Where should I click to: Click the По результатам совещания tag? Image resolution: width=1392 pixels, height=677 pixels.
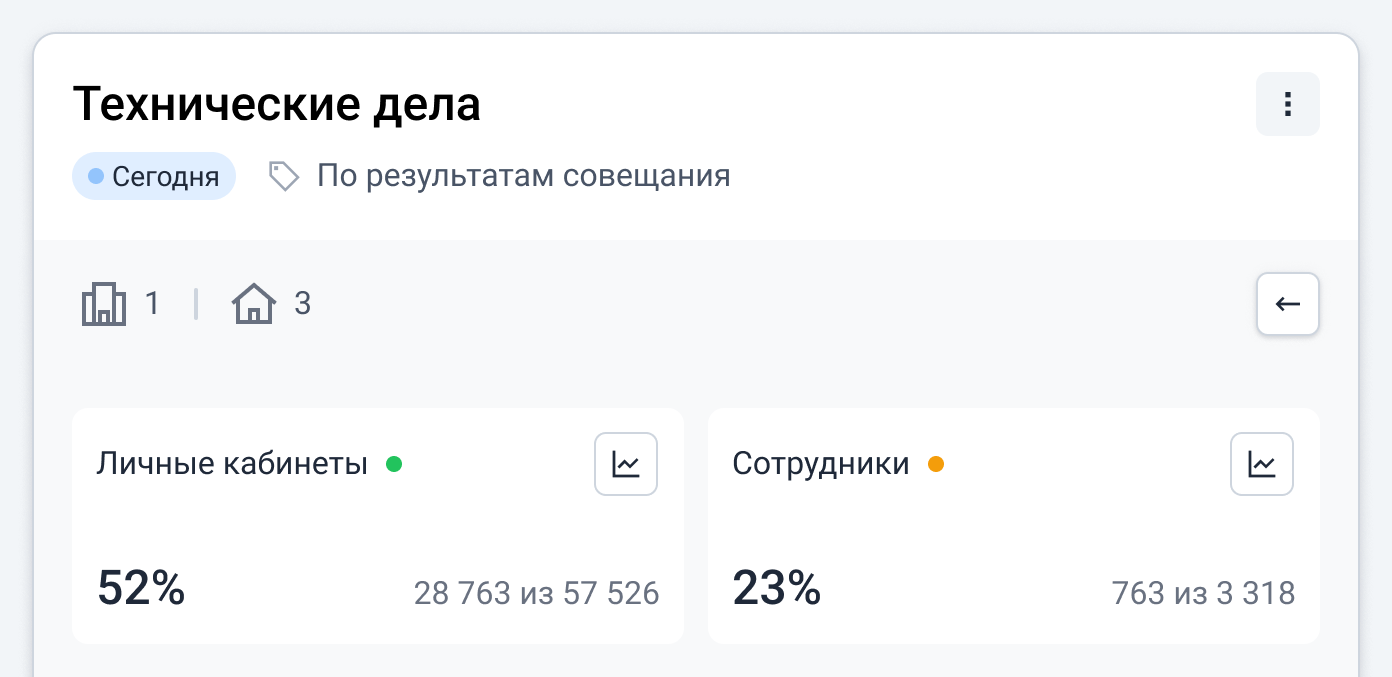click(523, 177)
